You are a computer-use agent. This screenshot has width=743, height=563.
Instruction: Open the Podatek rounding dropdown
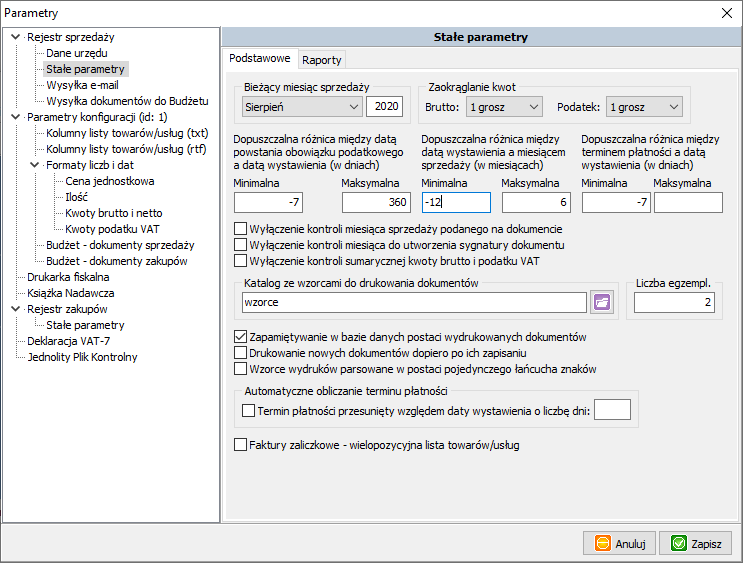click(x=644, y=107)
